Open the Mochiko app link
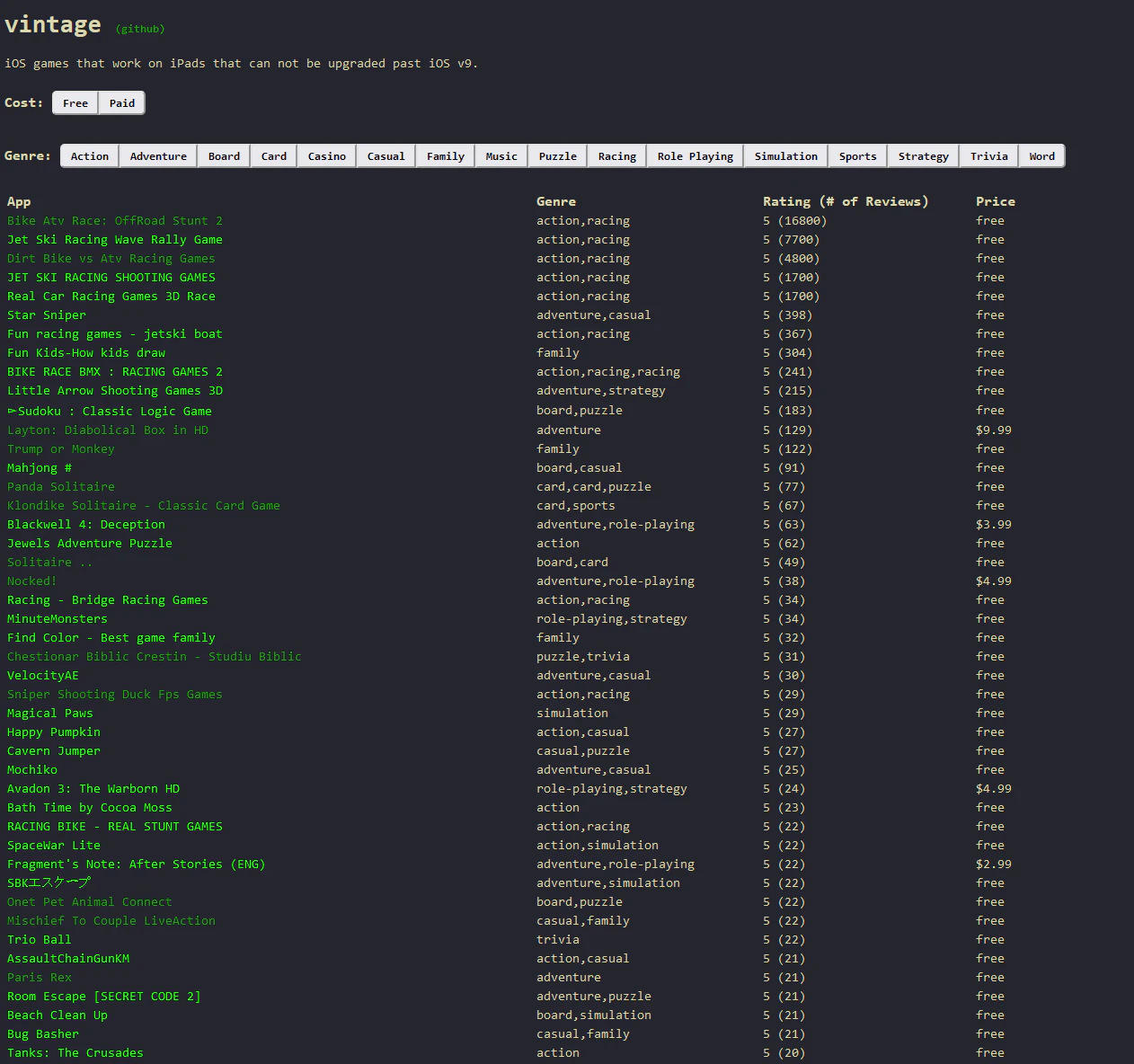The image size is (1134, 1064). tap(32, 770)
